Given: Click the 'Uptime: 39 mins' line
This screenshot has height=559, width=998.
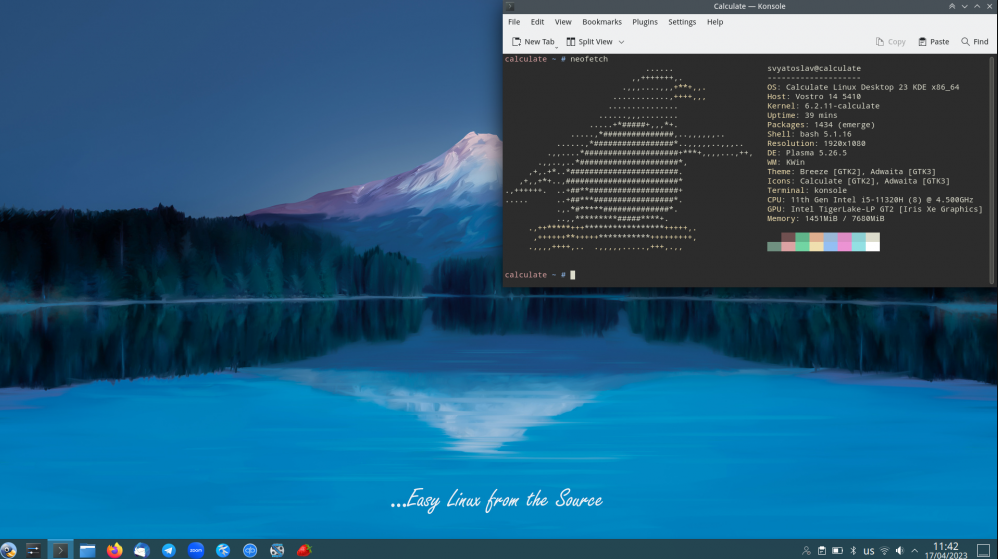Looking at the screenshot, I should [x=802, y=115].
